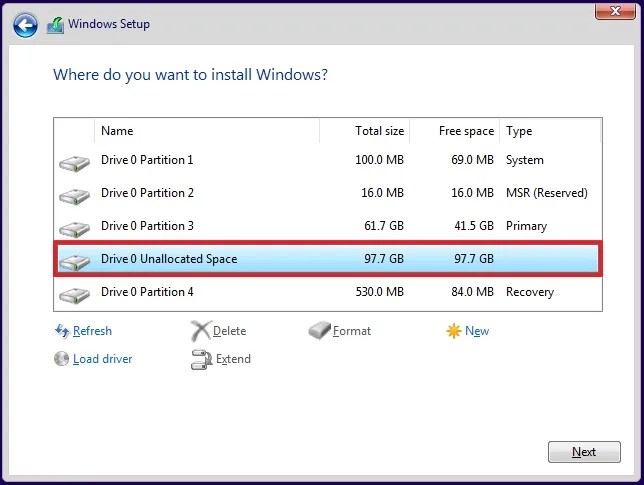Click drive icon for Drive 0 Partition 4
Image resolution: width=644 pixels, height=485 pixels.
pos(74,295)
